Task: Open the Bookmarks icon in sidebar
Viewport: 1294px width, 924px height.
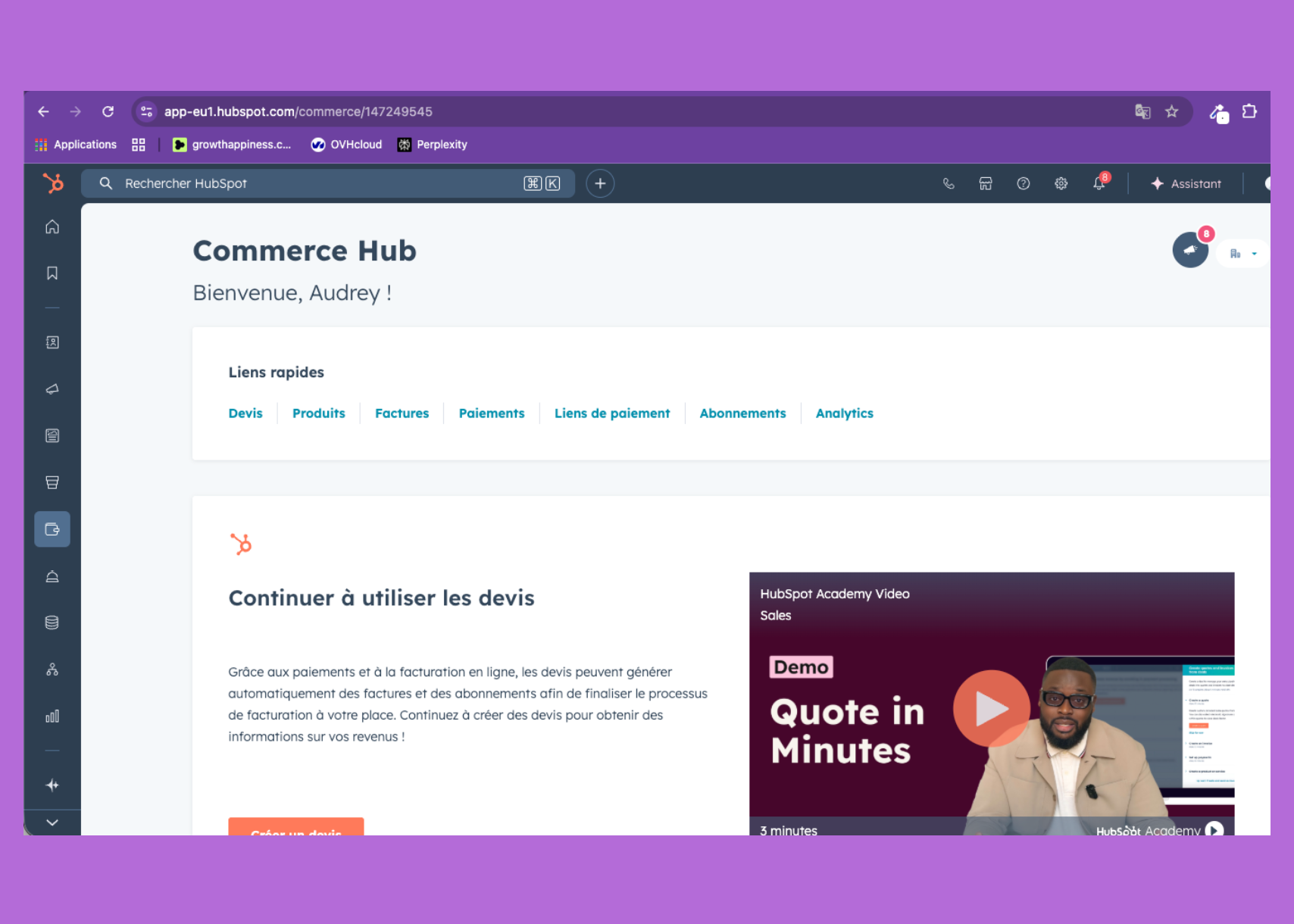Action: (x=52, y=273)
